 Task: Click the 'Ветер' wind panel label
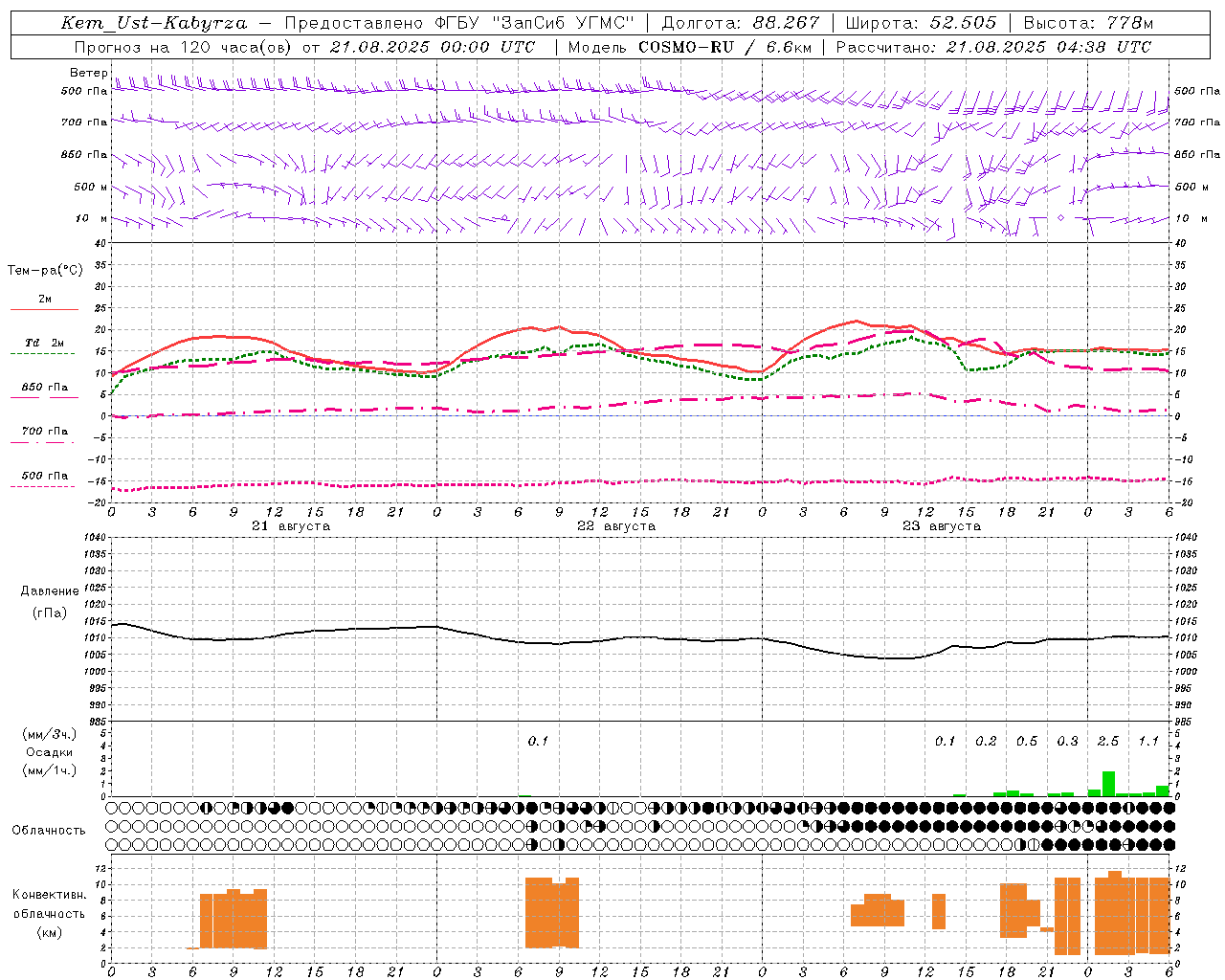[x=88, y=73]
